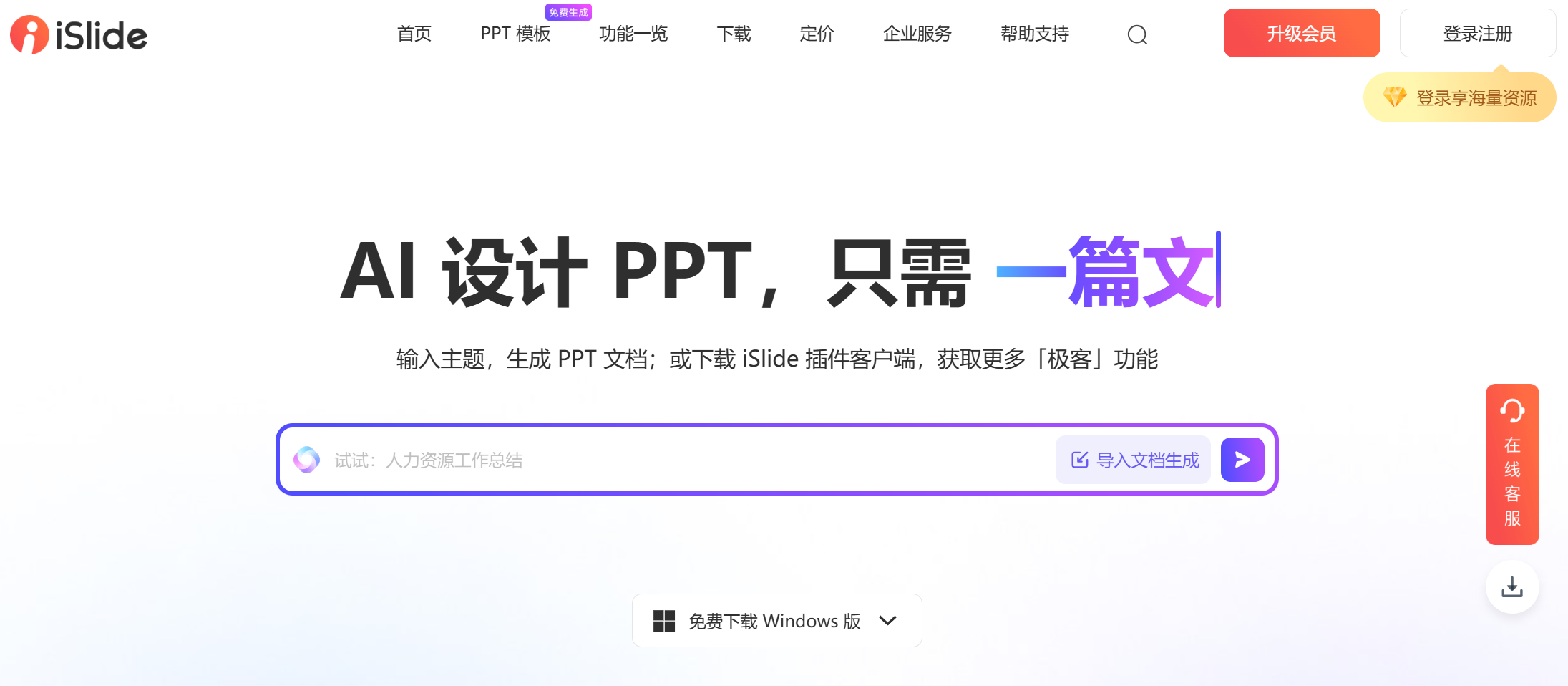The width and height of the screenshot is (1568, 686).
Task: Open 定价 pricing page
Action: [x=817, y=34]
